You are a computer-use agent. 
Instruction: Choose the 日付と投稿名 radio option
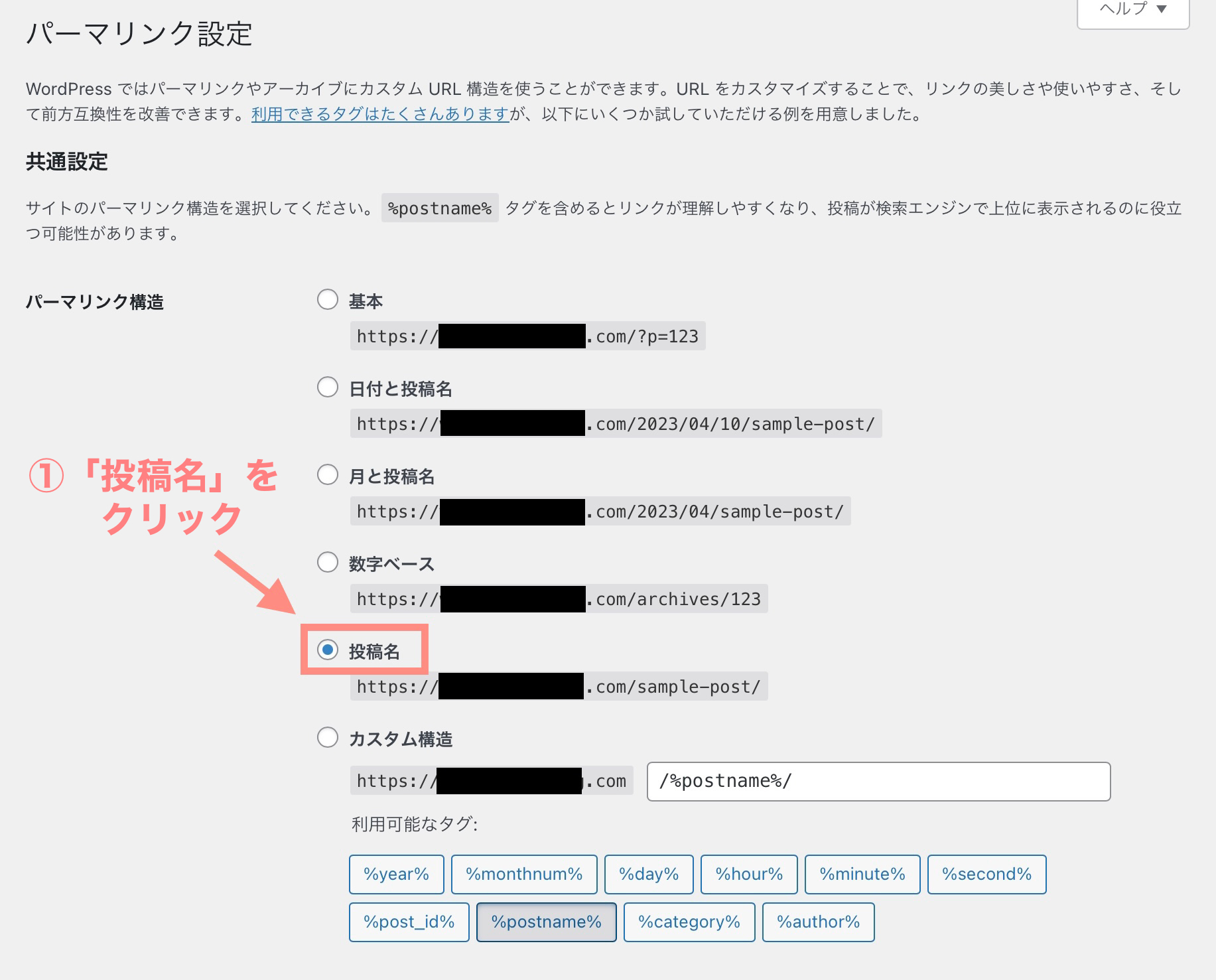point(328,387)
